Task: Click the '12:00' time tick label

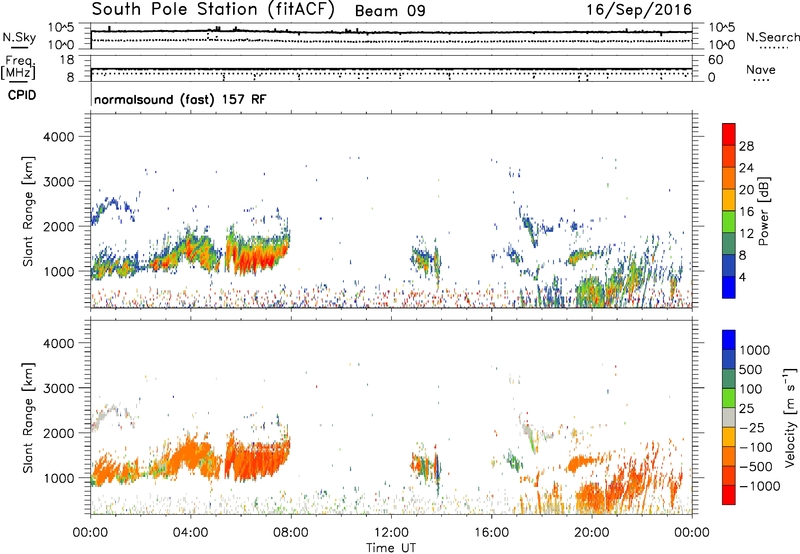Action: [x=391, y=533]
